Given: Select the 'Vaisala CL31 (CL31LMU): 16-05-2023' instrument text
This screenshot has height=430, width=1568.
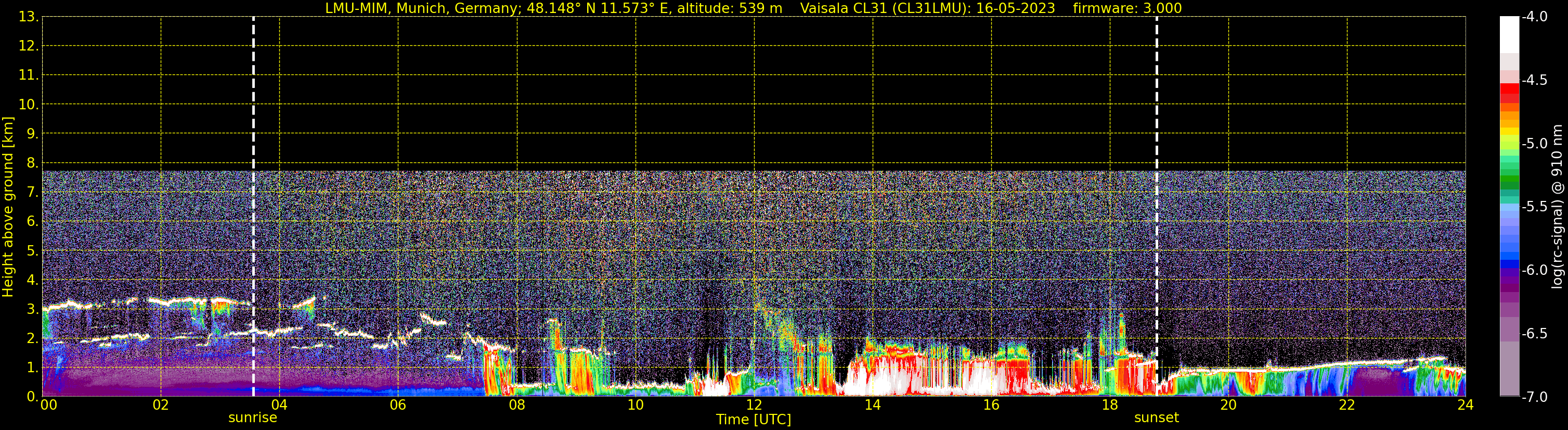Looking at the screenshot, I should click(x=927, y=8).
